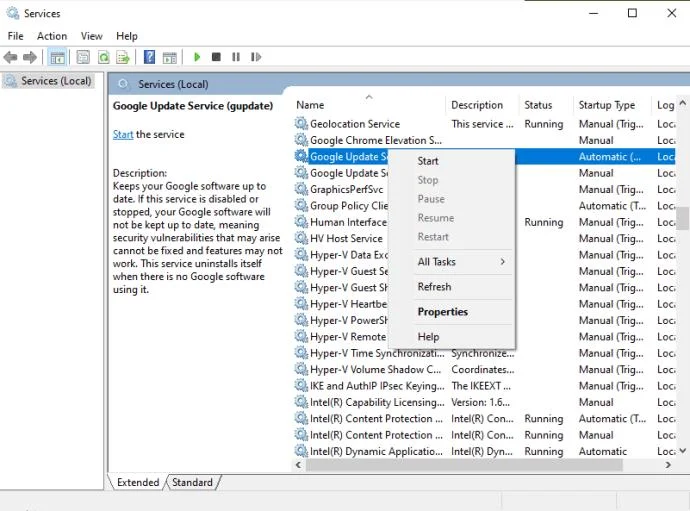Click the green Start Service toolbar icon

click(x=197, y=57)
